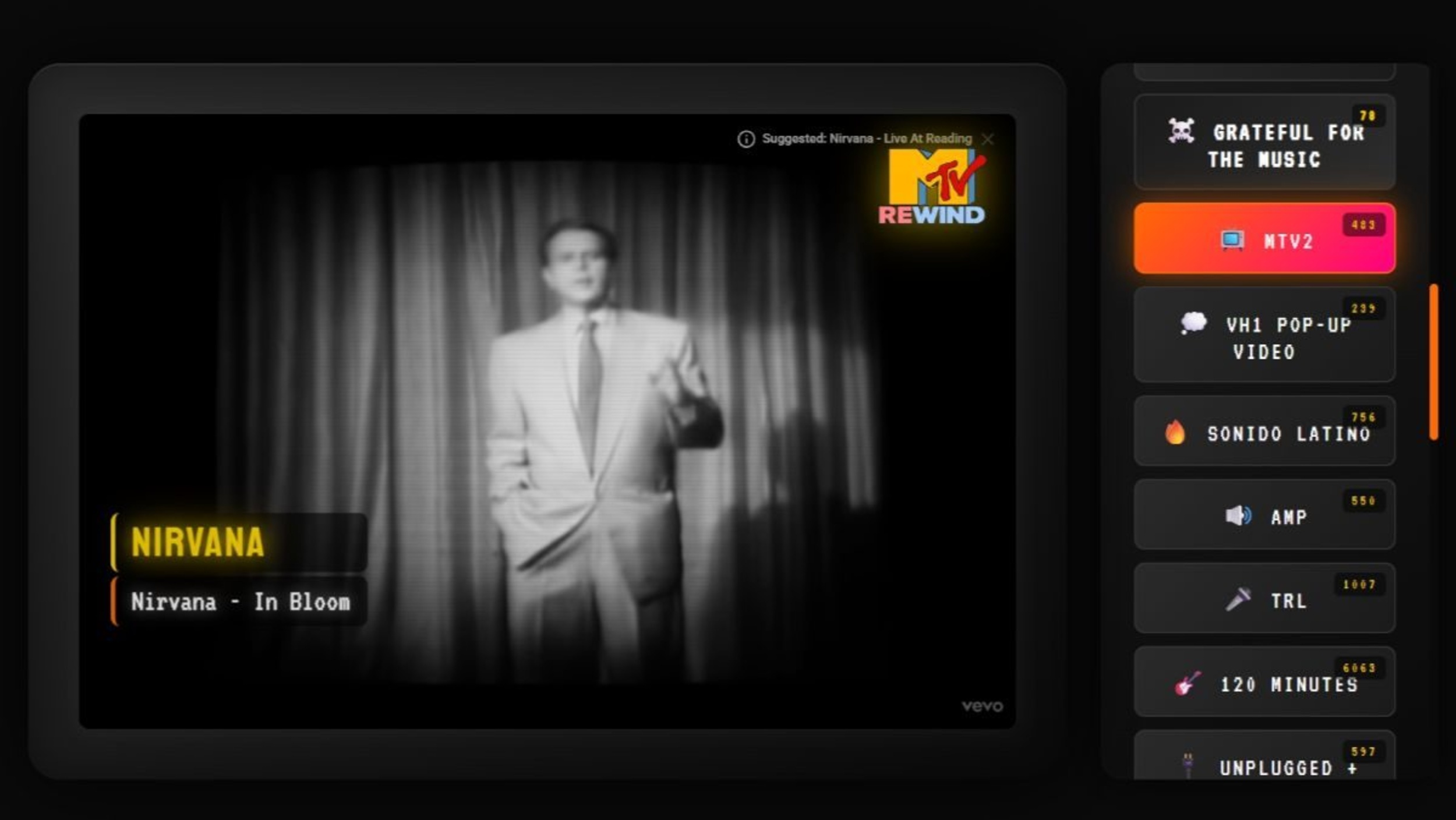Click the thought-bubble icon for VH1 Pop-Up Video
The image size is (1456, 820).
coord(1193,323)
